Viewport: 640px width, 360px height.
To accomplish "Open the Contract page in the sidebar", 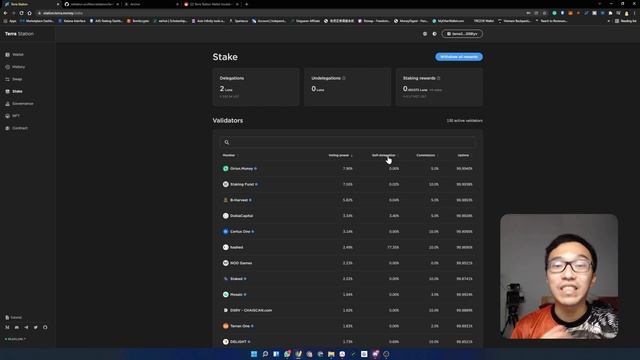I will (16, 128).
